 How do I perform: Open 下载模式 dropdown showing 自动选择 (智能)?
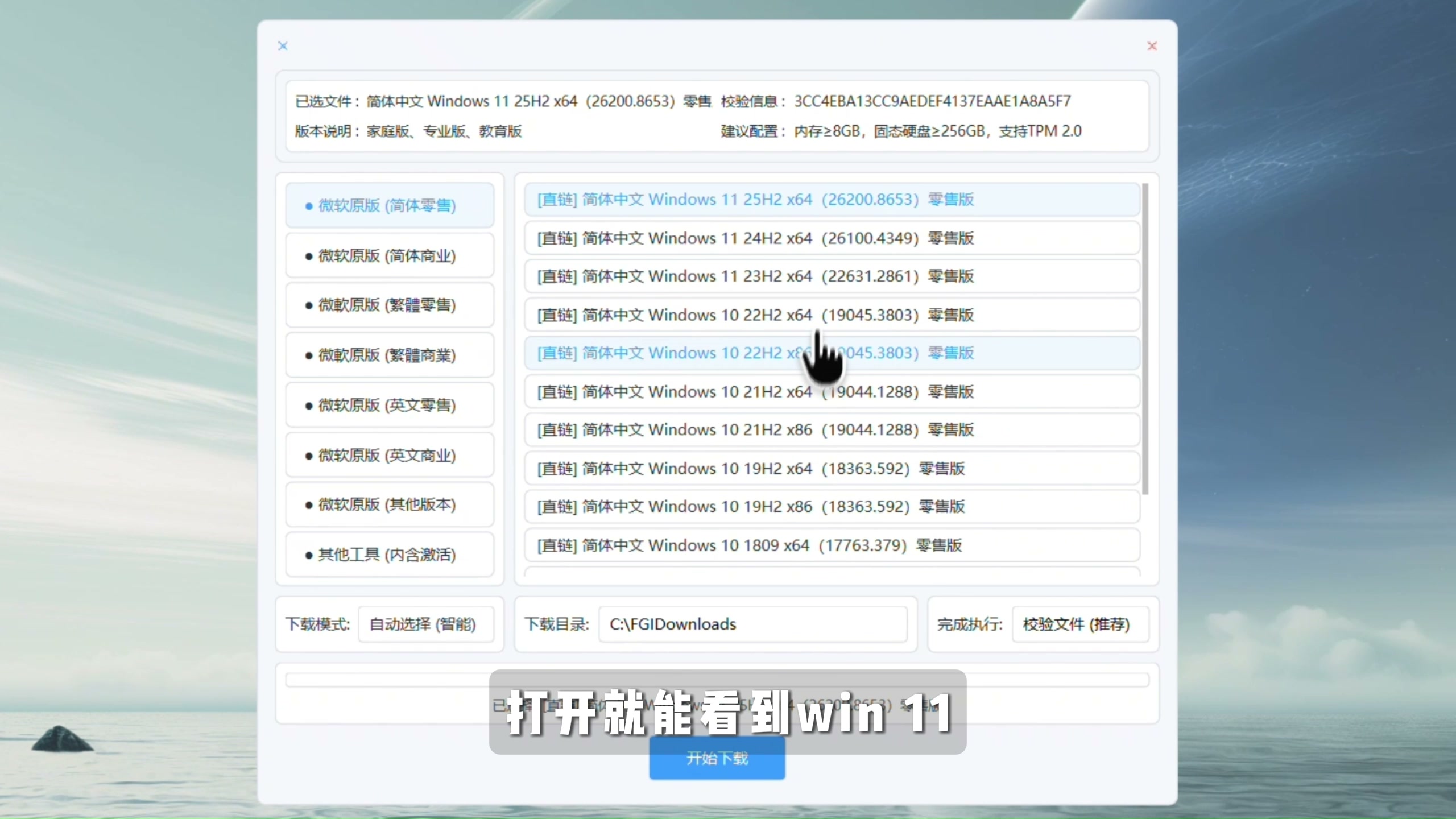pos(426,624)
